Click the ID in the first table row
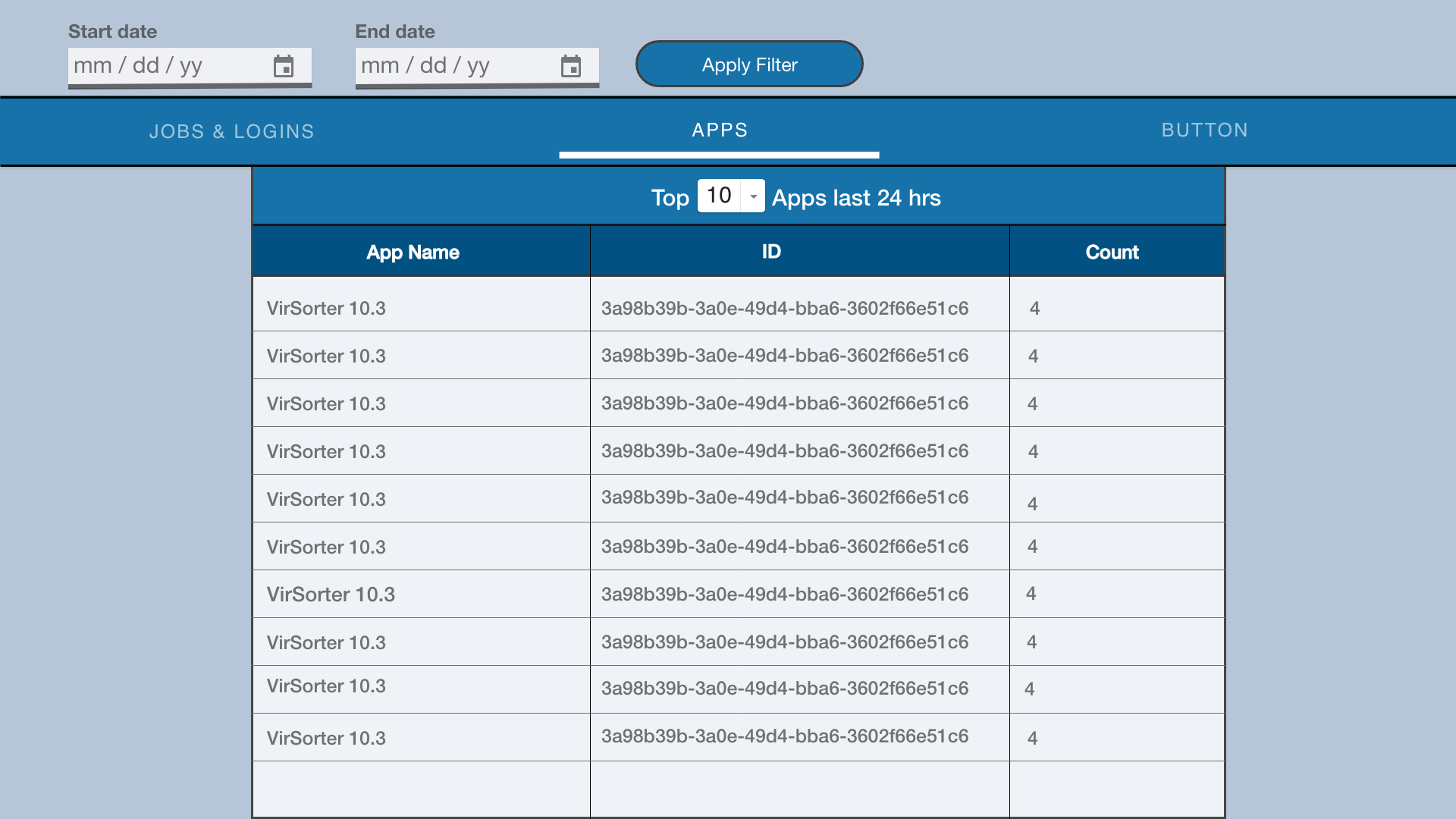This screenshot has width=1456, height=819. click(x=785, y=308)
